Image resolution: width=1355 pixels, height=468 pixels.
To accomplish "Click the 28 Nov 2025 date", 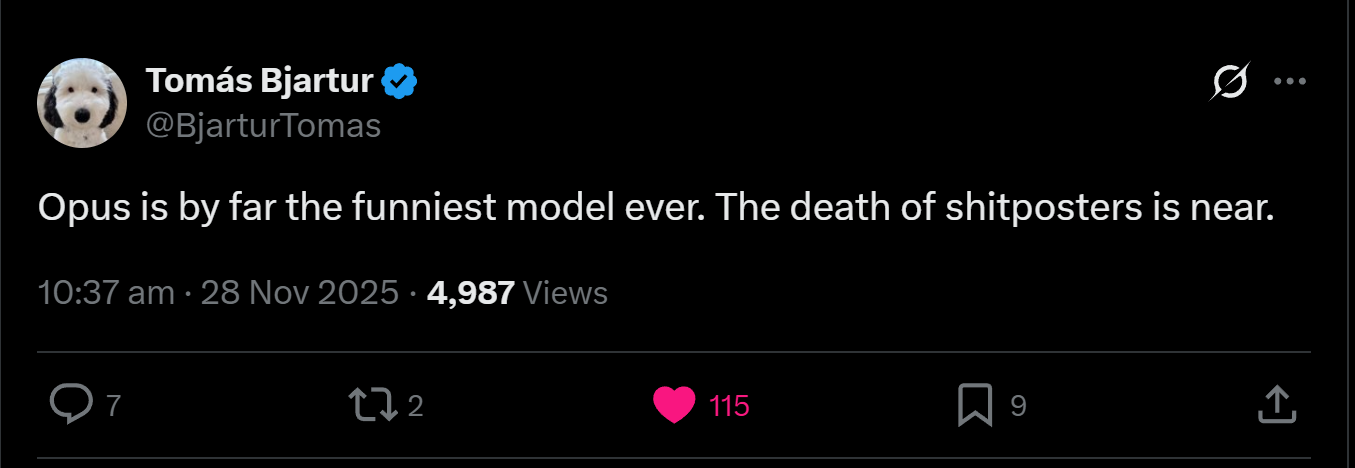I will coord(301,292).
